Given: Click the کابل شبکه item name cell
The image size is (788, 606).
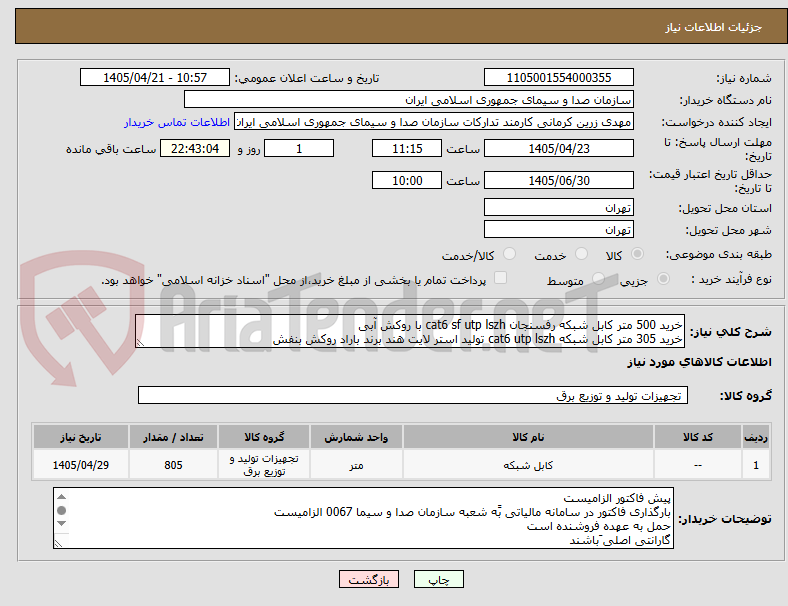Looking at the screenshot, I should pyautogui.click(x=528, y=465).
